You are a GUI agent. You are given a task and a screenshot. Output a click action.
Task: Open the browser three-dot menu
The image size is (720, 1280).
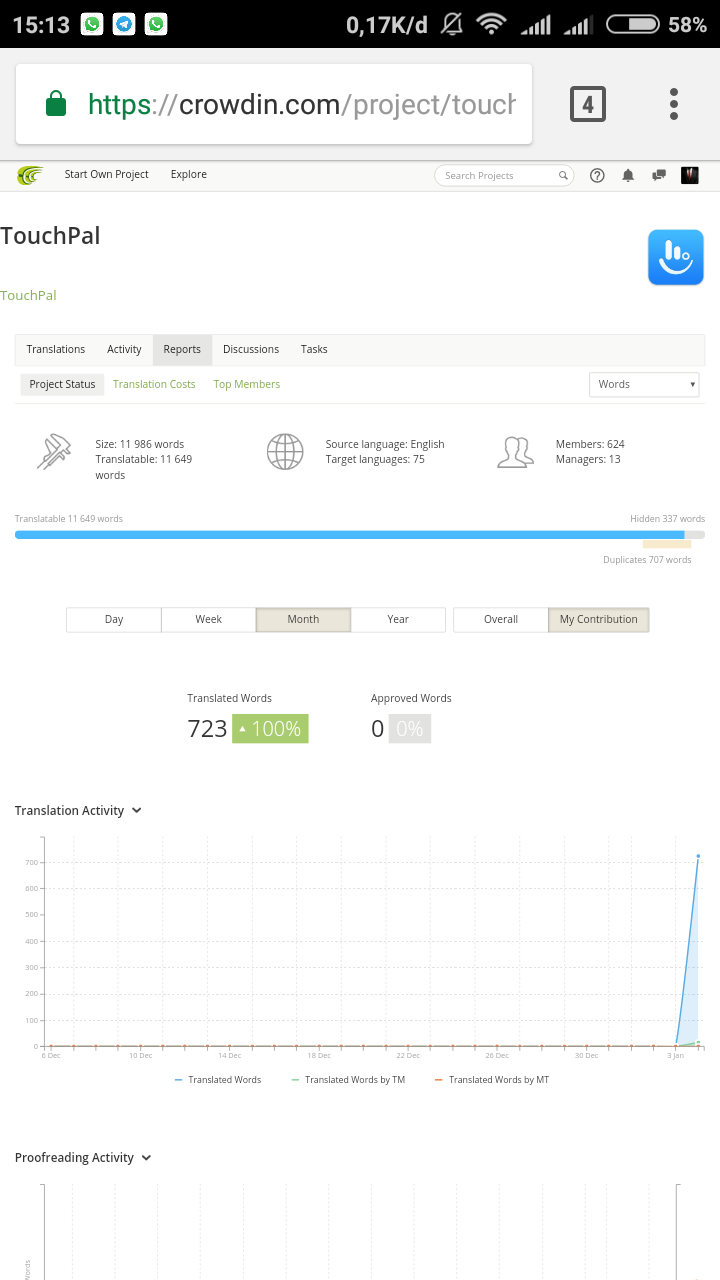[x=674, y=104]
